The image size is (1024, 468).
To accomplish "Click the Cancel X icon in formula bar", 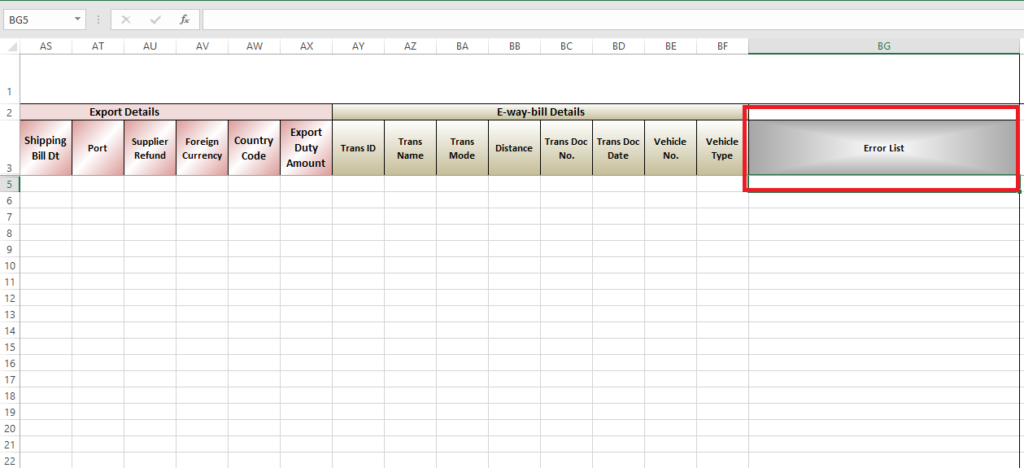I will [x=126, y=20].
